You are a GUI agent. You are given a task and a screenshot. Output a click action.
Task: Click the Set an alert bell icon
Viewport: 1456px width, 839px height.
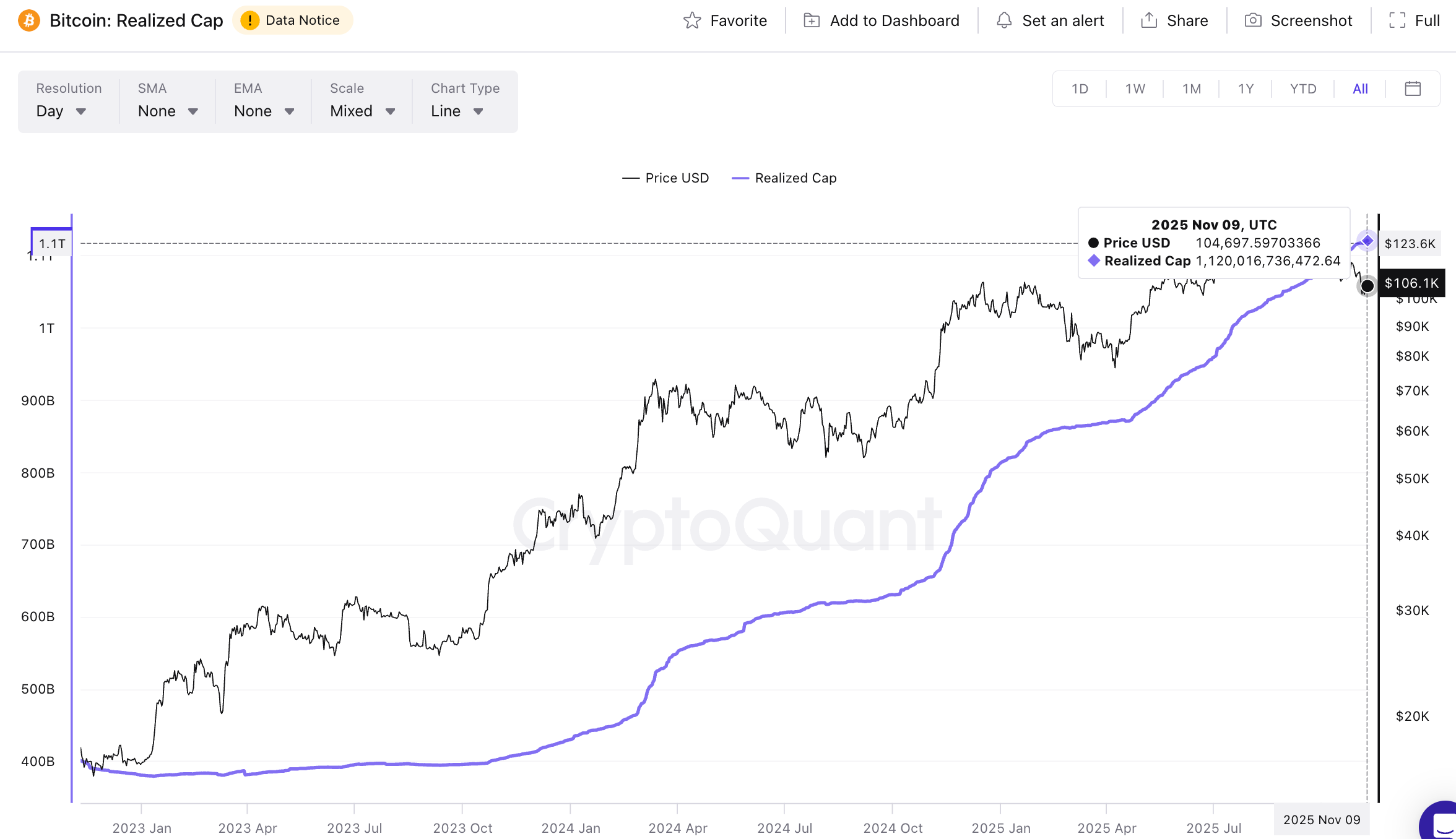[x=1005, y=20]
